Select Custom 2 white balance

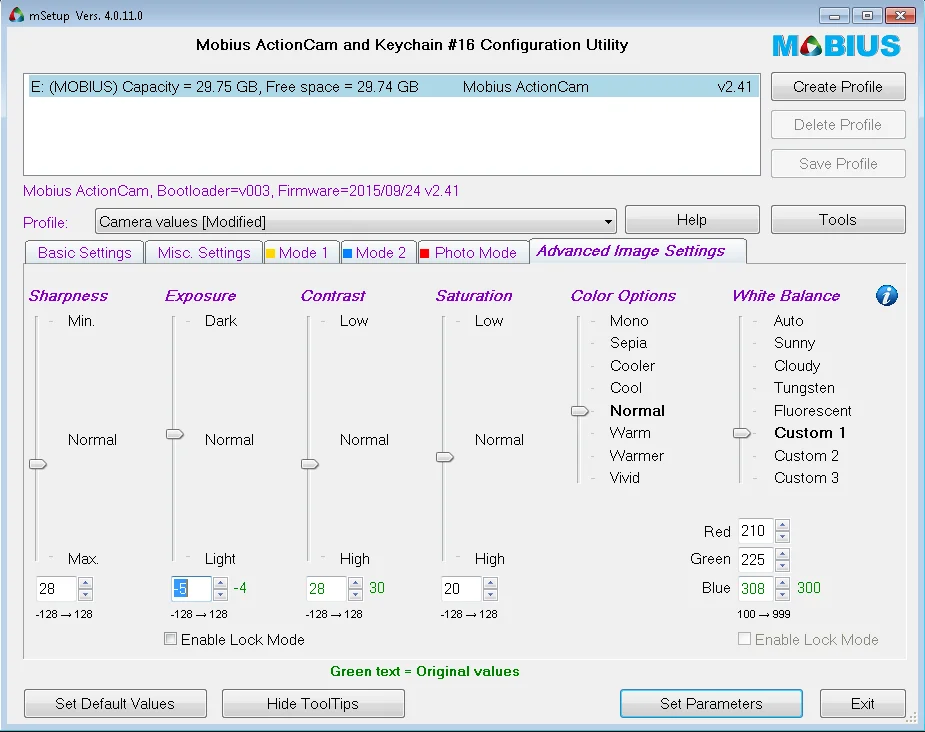(806, 455)
